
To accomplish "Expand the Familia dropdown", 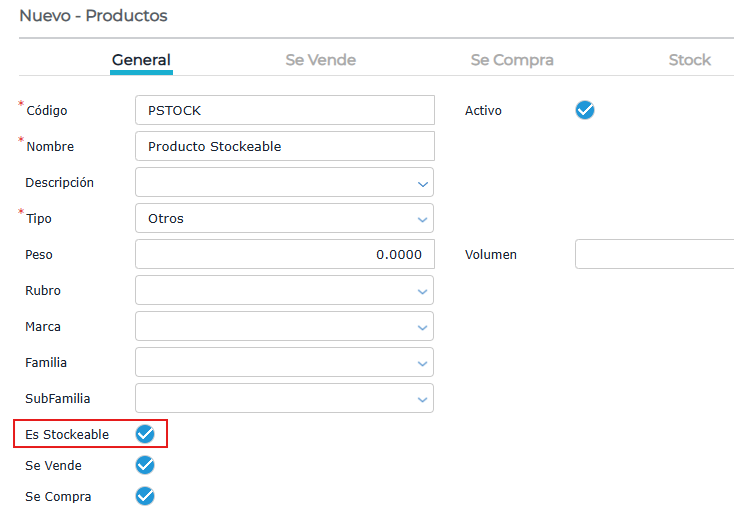I will pyautogui.click(x=284, y=362).
